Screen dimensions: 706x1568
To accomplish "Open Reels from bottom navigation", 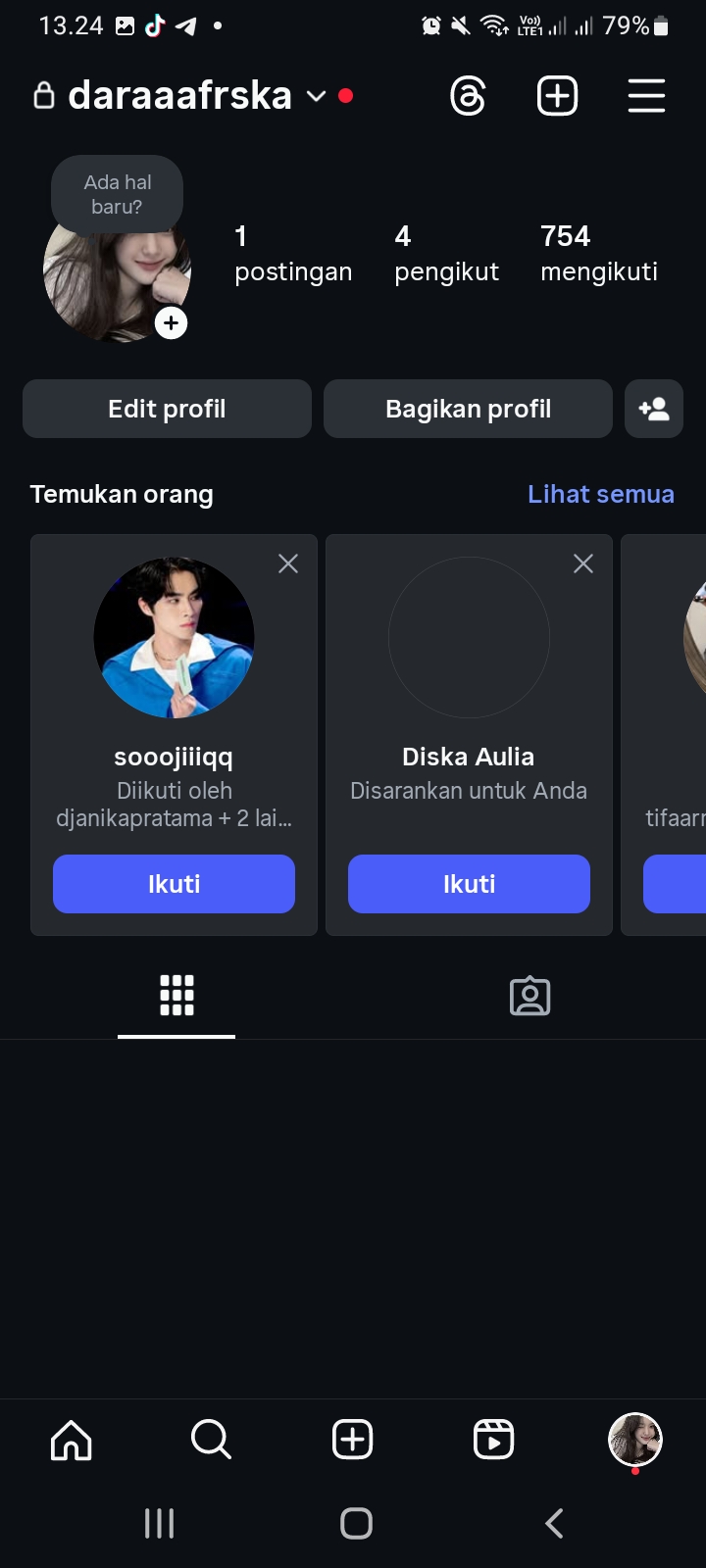I will pos(493,1440).
